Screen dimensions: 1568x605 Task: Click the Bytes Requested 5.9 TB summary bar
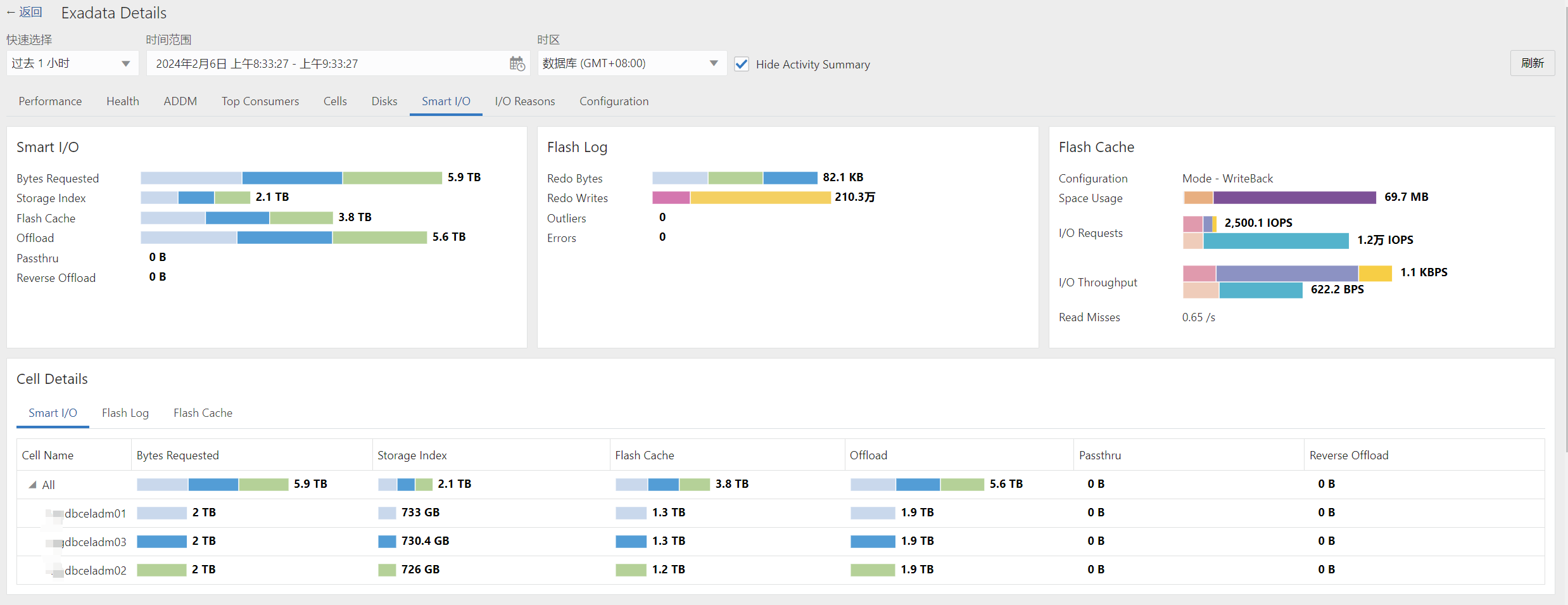[291, 178]
